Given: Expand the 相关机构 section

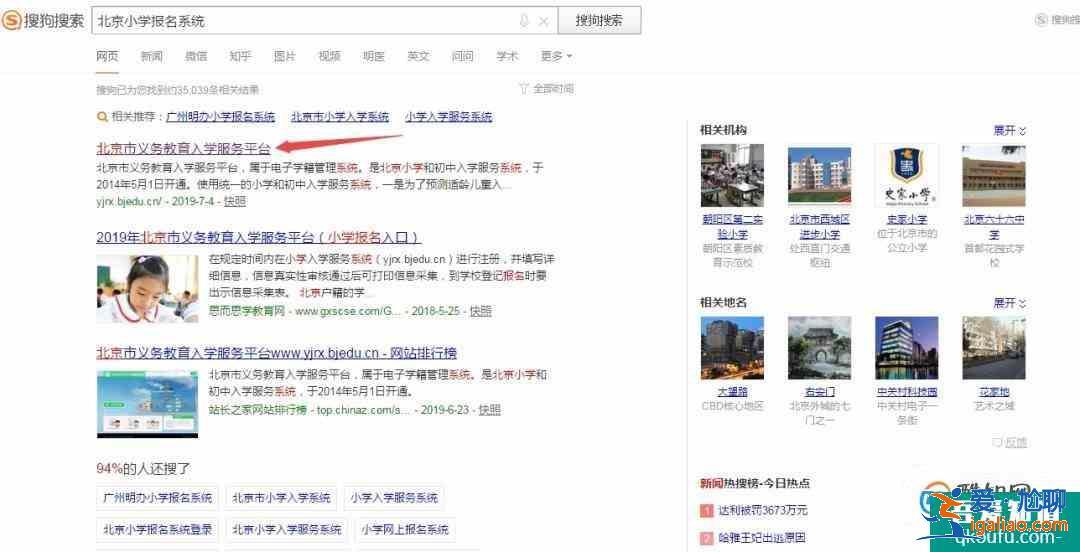Looking at the screenshot, I should pos(1009,131).
